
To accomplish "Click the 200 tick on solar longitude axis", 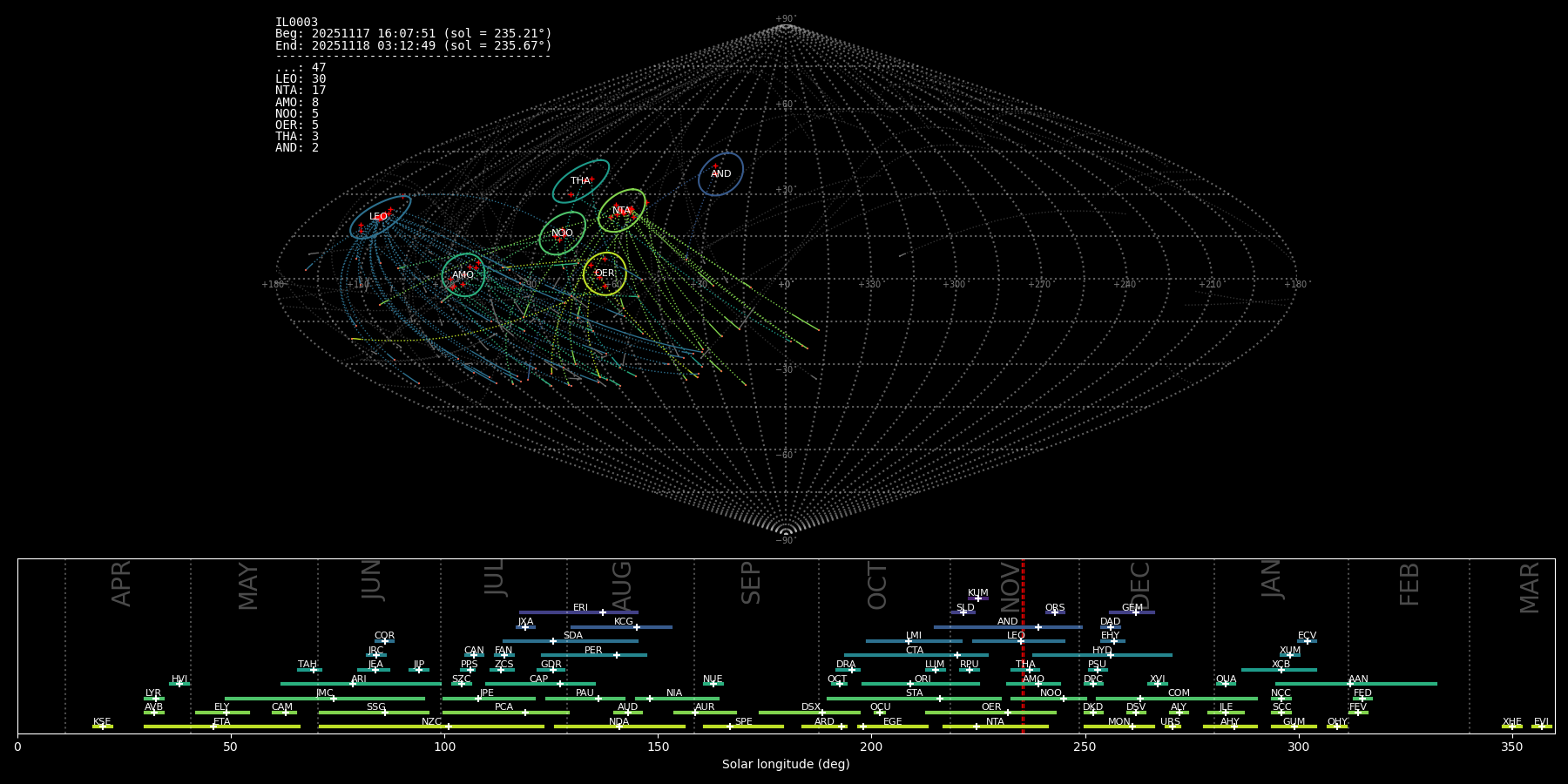I will [x=871, y=747].
